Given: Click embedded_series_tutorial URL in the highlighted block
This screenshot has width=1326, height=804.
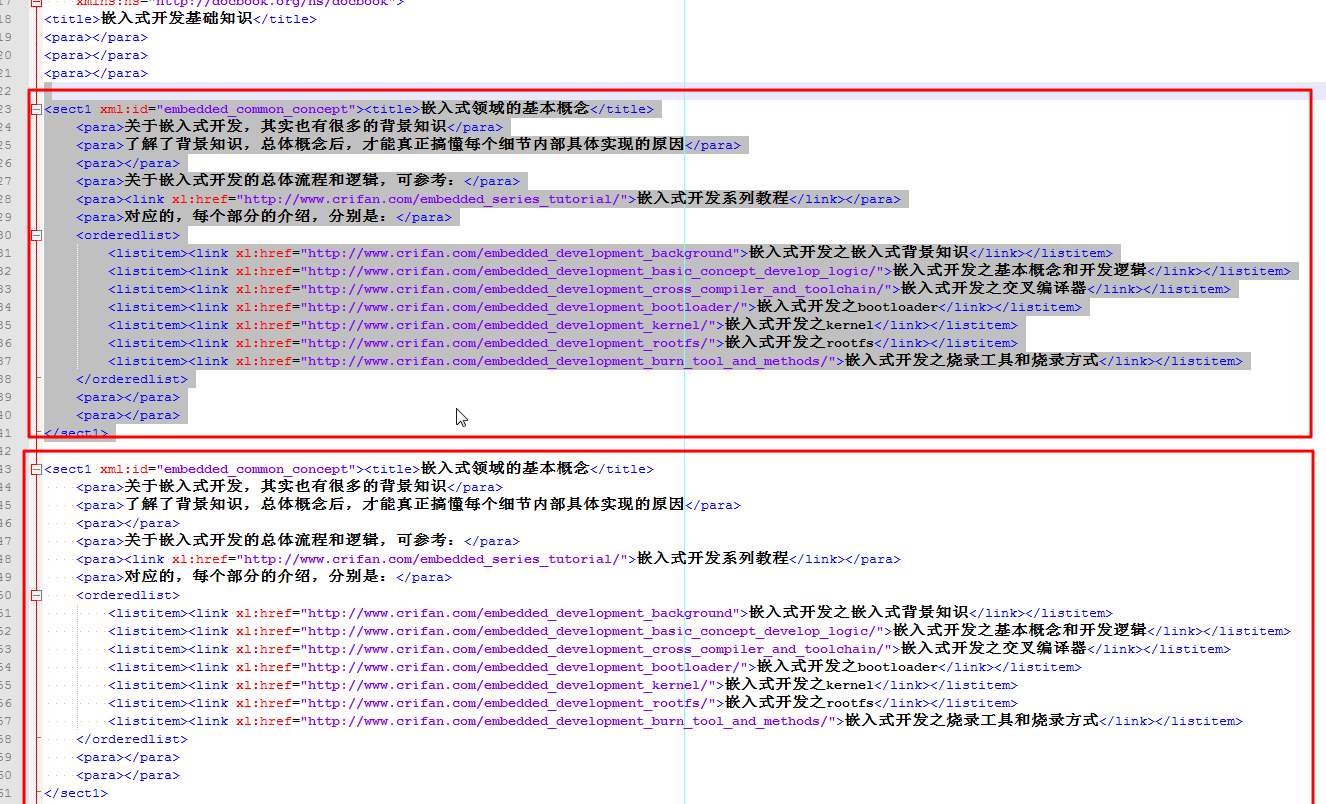Looking at the screenshot, I should coord(432,199).
